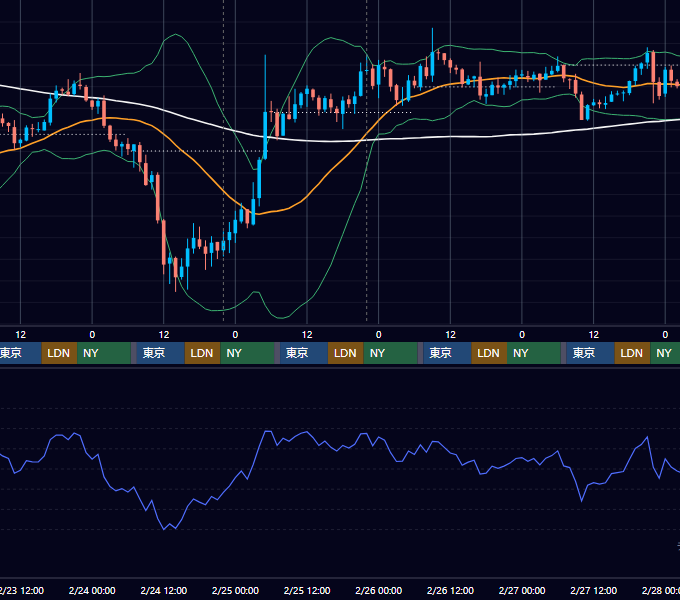Choose the NY session block after 2/27 LDN

[665, 353]
